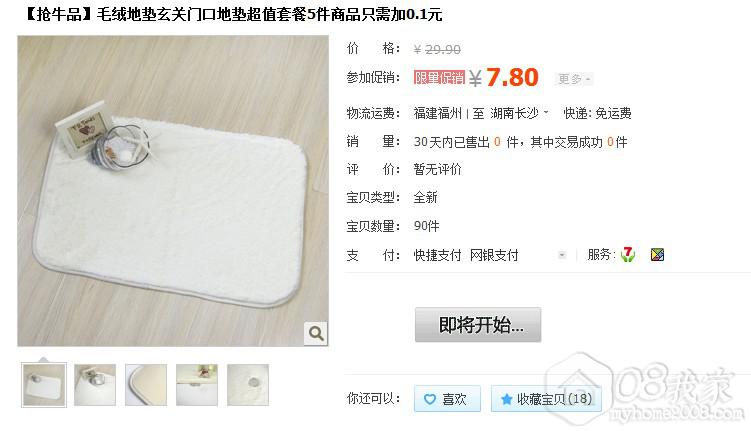
Task: Click the 限量促销 promotion tag
Action: 439,78
